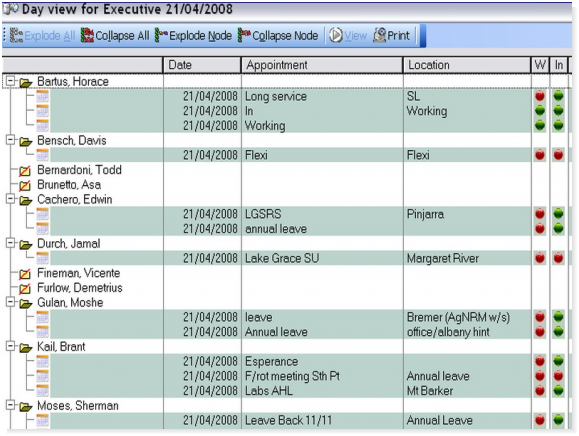Select the Labs AHL appointment text
The width and height of the screenshot is (579, 436).
269,391
